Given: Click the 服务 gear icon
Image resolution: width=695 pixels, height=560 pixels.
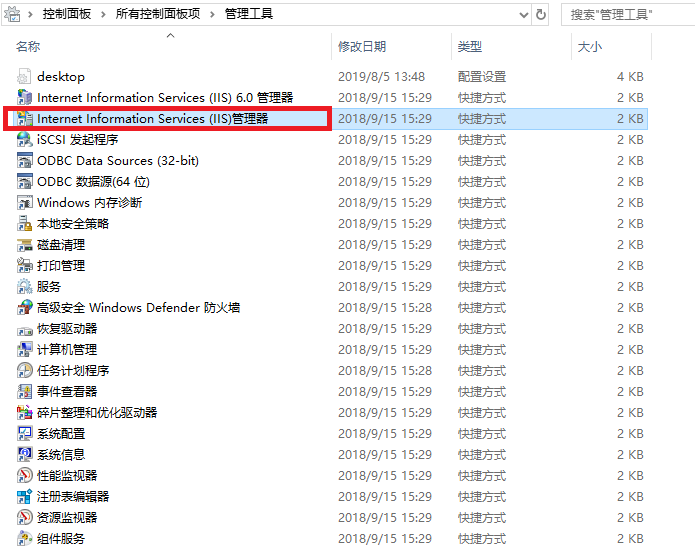Looking at the screenshot, I should pyautogui.click(x=24, y=286).
